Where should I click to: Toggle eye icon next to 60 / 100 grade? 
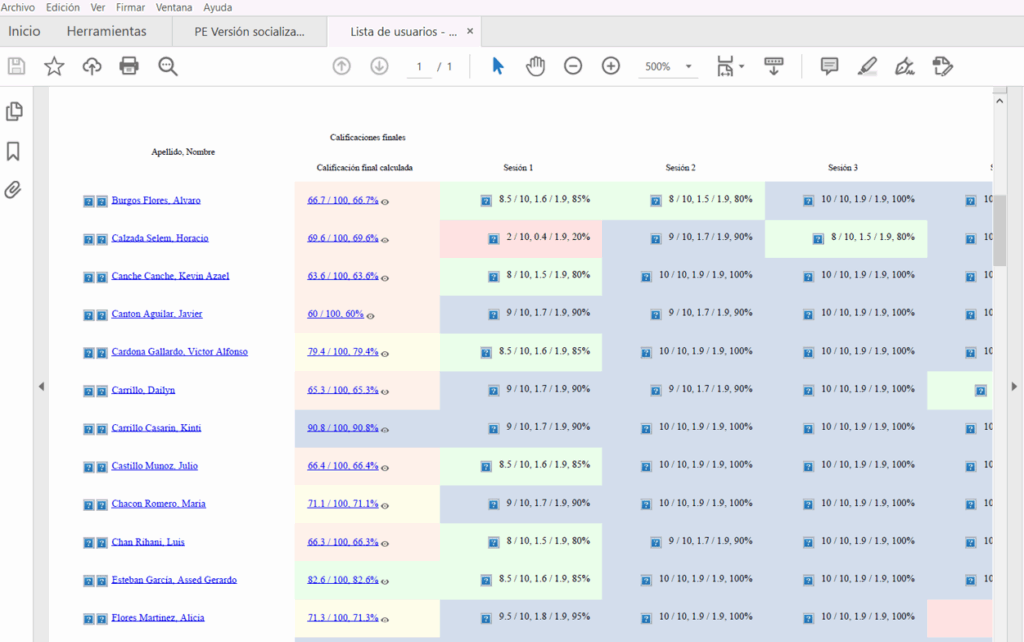pos(370,315)
